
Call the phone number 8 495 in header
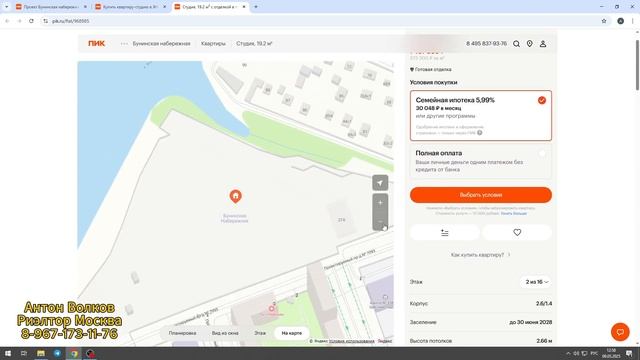pos(486,44)
